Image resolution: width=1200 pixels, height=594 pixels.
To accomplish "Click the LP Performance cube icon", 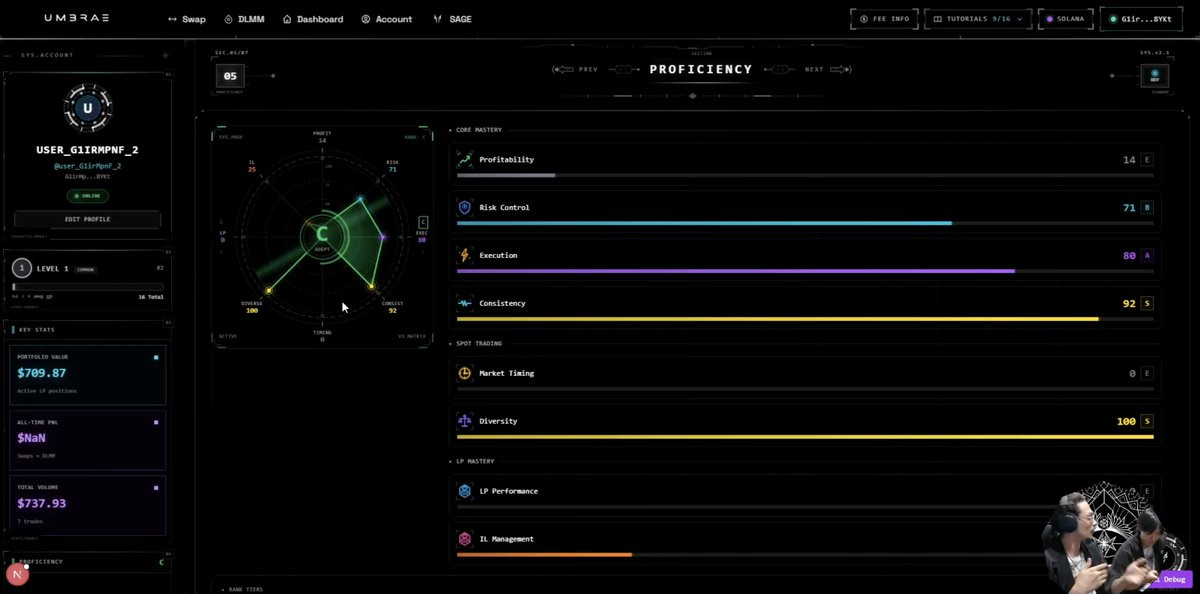I will pyautogui.click(x=465, y=491).
